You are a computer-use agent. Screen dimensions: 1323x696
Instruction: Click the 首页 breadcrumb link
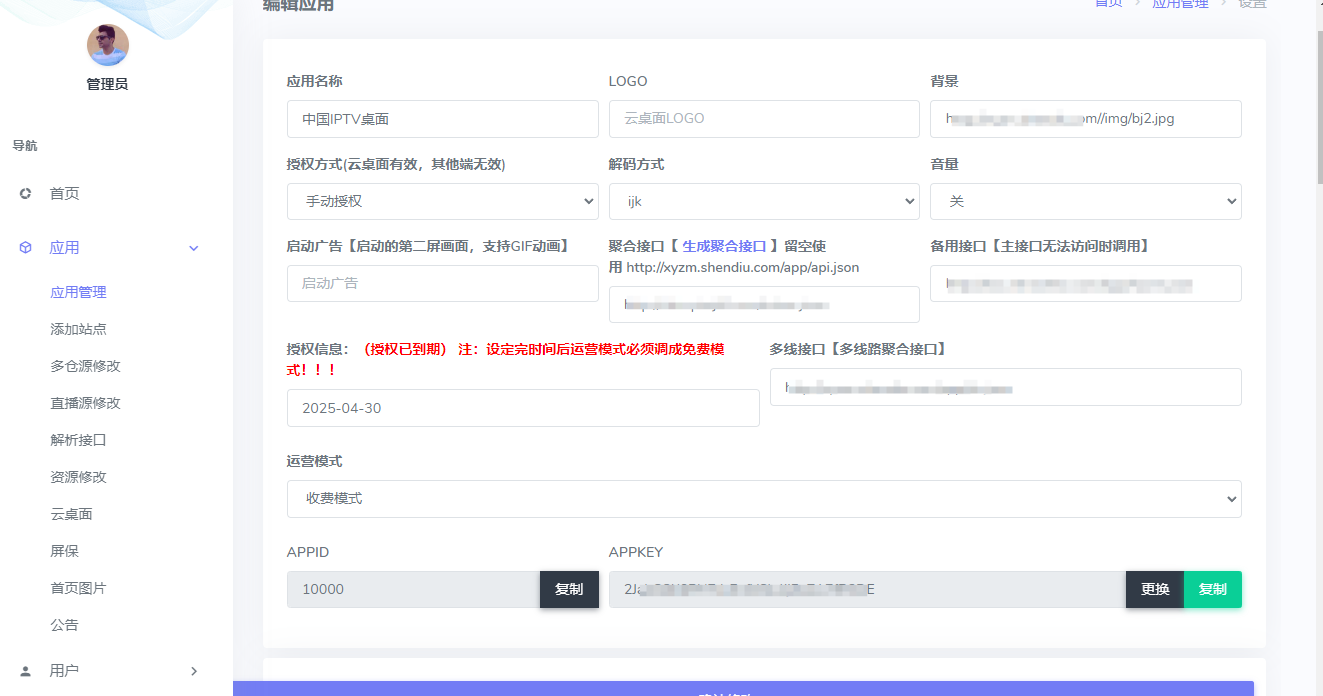[1108, 4]
